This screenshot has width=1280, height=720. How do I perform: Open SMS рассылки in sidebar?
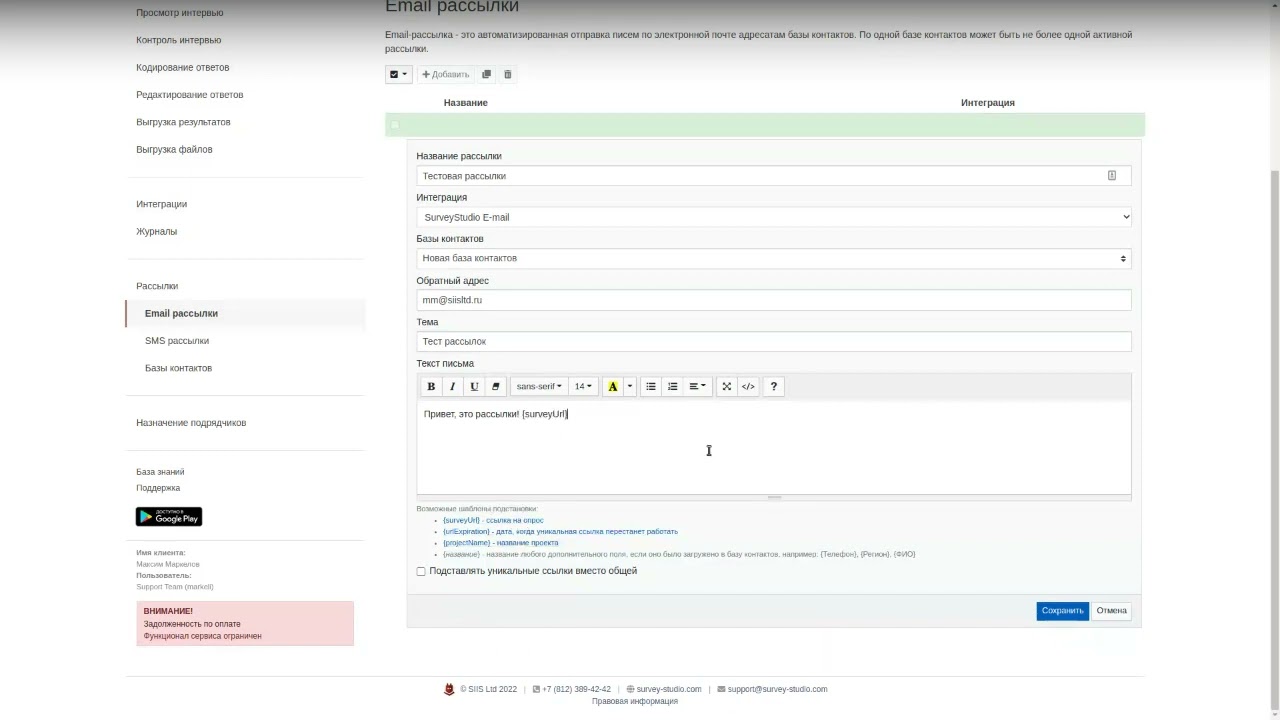pos(177,341)
